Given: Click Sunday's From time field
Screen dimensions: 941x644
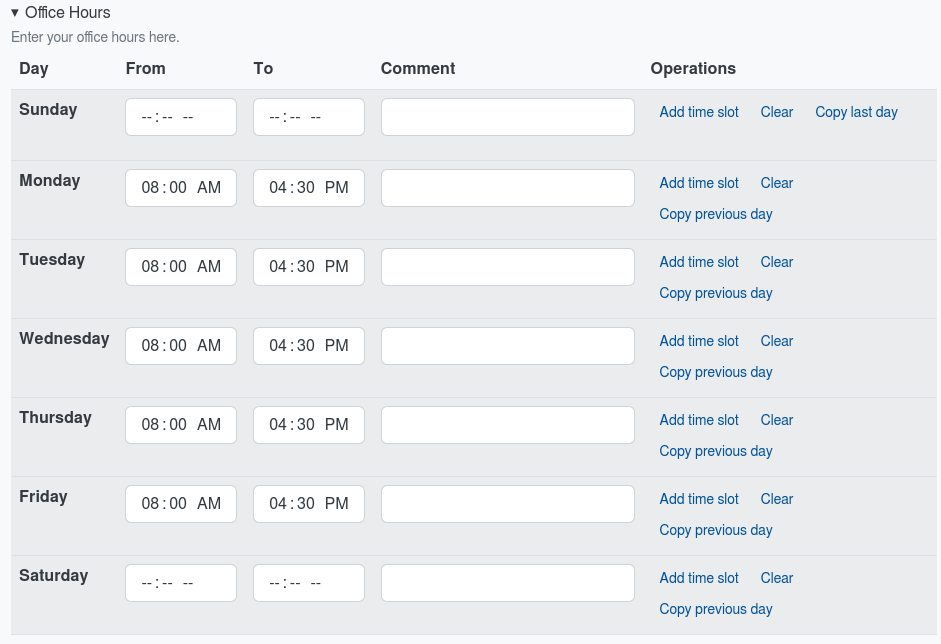Looking at the screenshot, I should pos(180,116).
